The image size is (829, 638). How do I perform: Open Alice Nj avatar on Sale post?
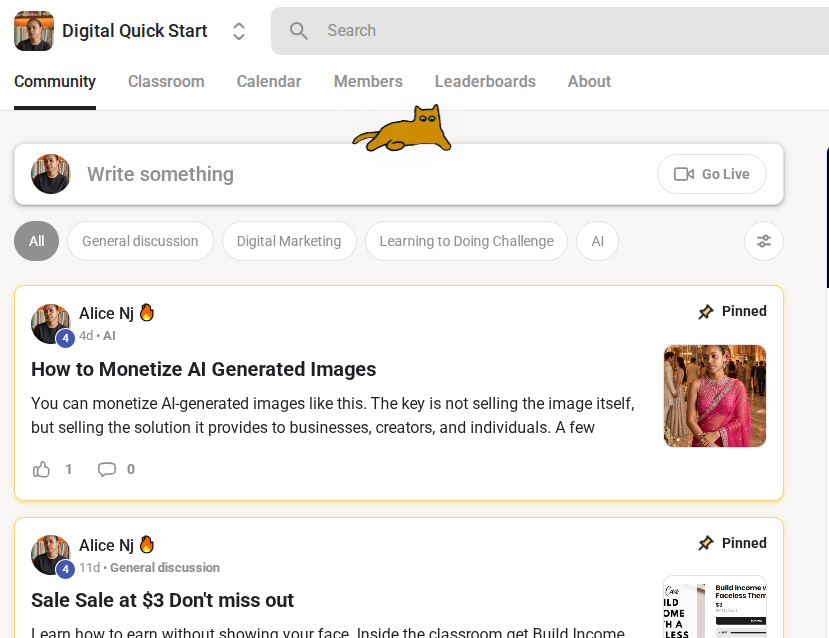pyautogui.click(x=51, y=555)
